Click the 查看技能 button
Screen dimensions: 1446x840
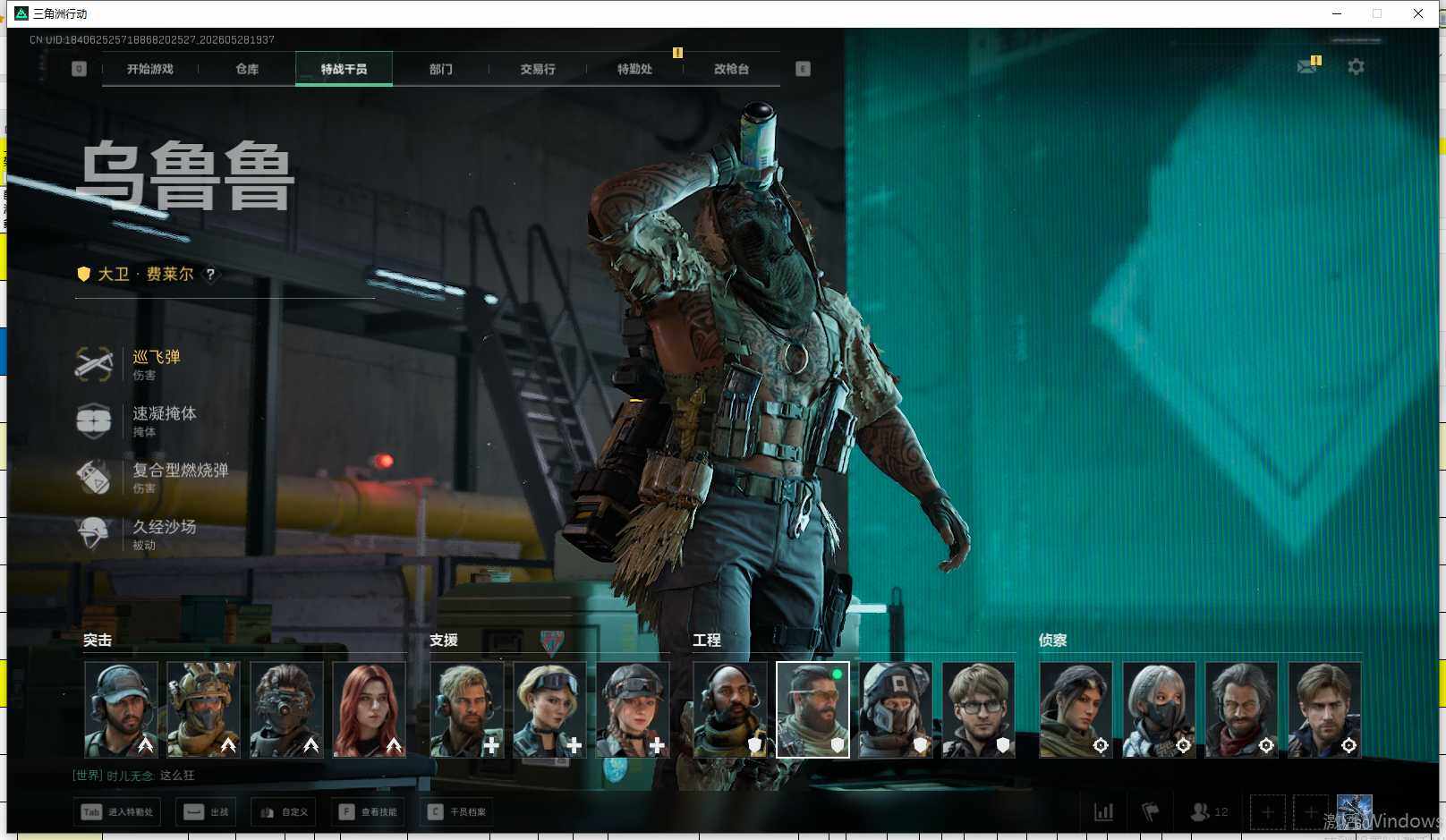tap(368, 812)
